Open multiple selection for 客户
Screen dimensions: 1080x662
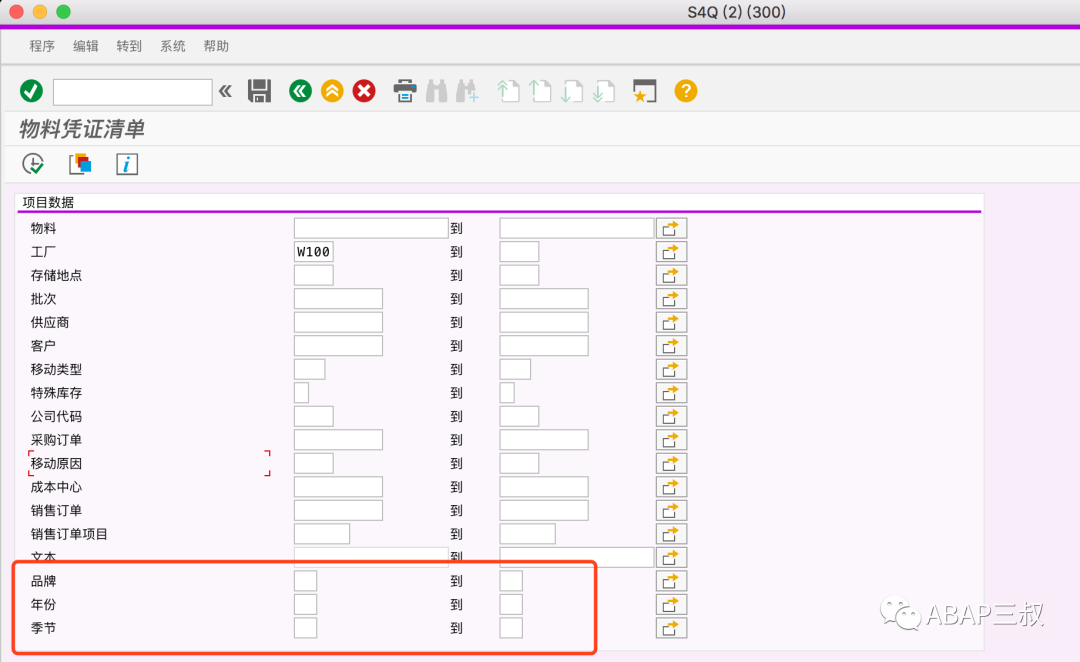671,346
